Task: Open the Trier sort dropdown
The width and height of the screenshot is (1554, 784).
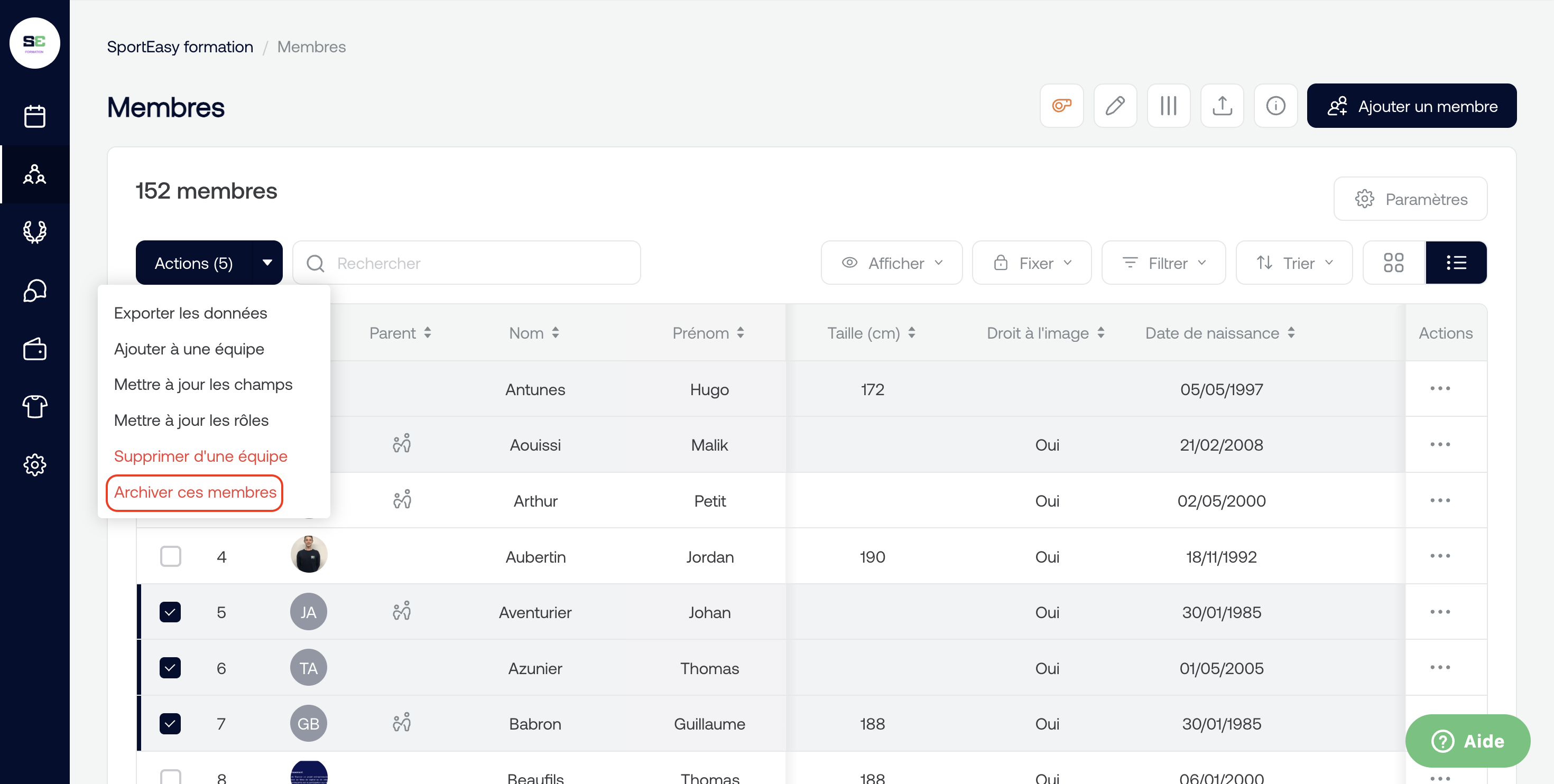Action: (1293, 263)
